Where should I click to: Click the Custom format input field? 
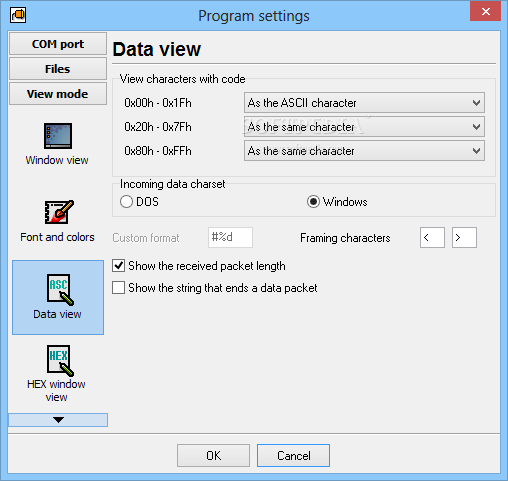click(x=230, y=237)
